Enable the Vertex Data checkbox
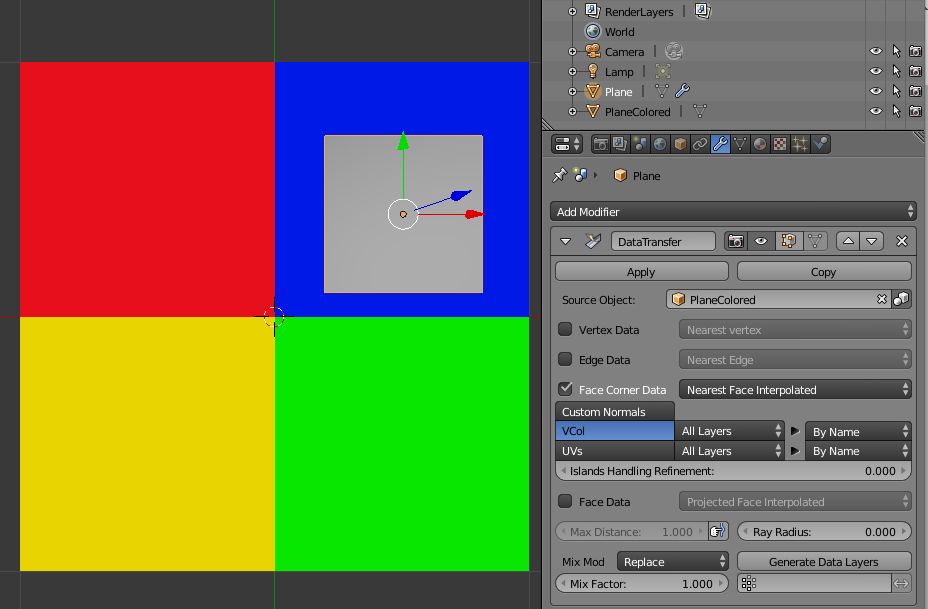 [x=565, y=330]
